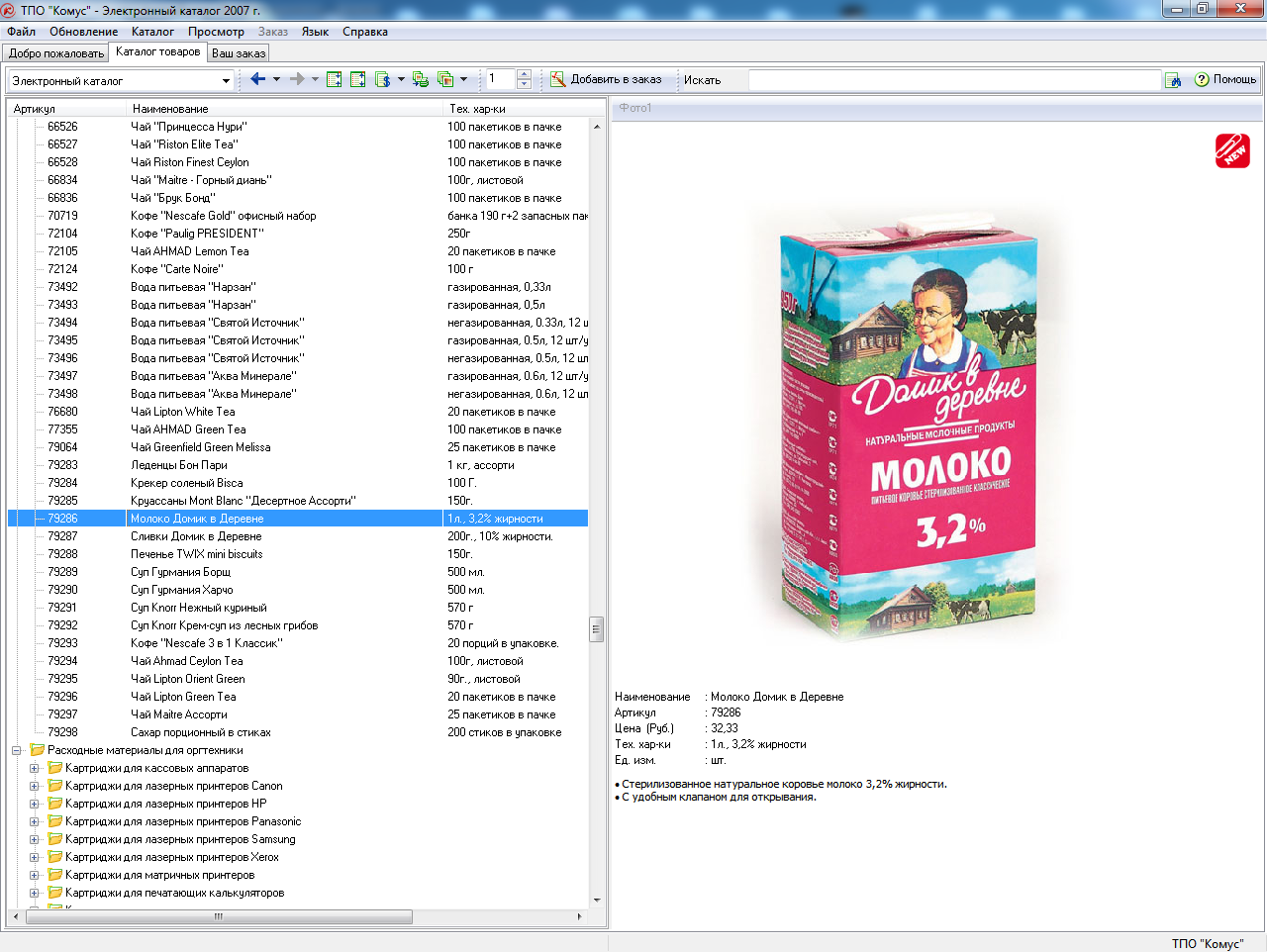Click folder icon beside Картриджи для кассовых аппаратов
Viewport: 1267px width, 952px height.
pyautogui.click(x=55, y=768)
